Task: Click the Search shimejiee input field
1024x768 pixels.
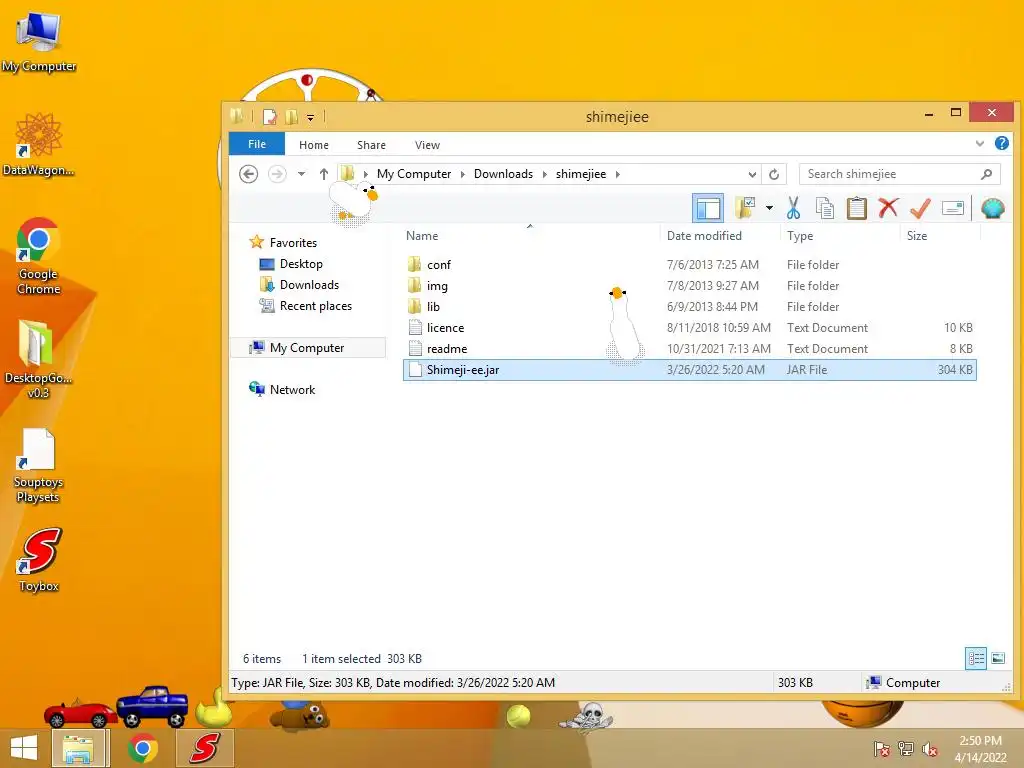Action: click(891, 174)
